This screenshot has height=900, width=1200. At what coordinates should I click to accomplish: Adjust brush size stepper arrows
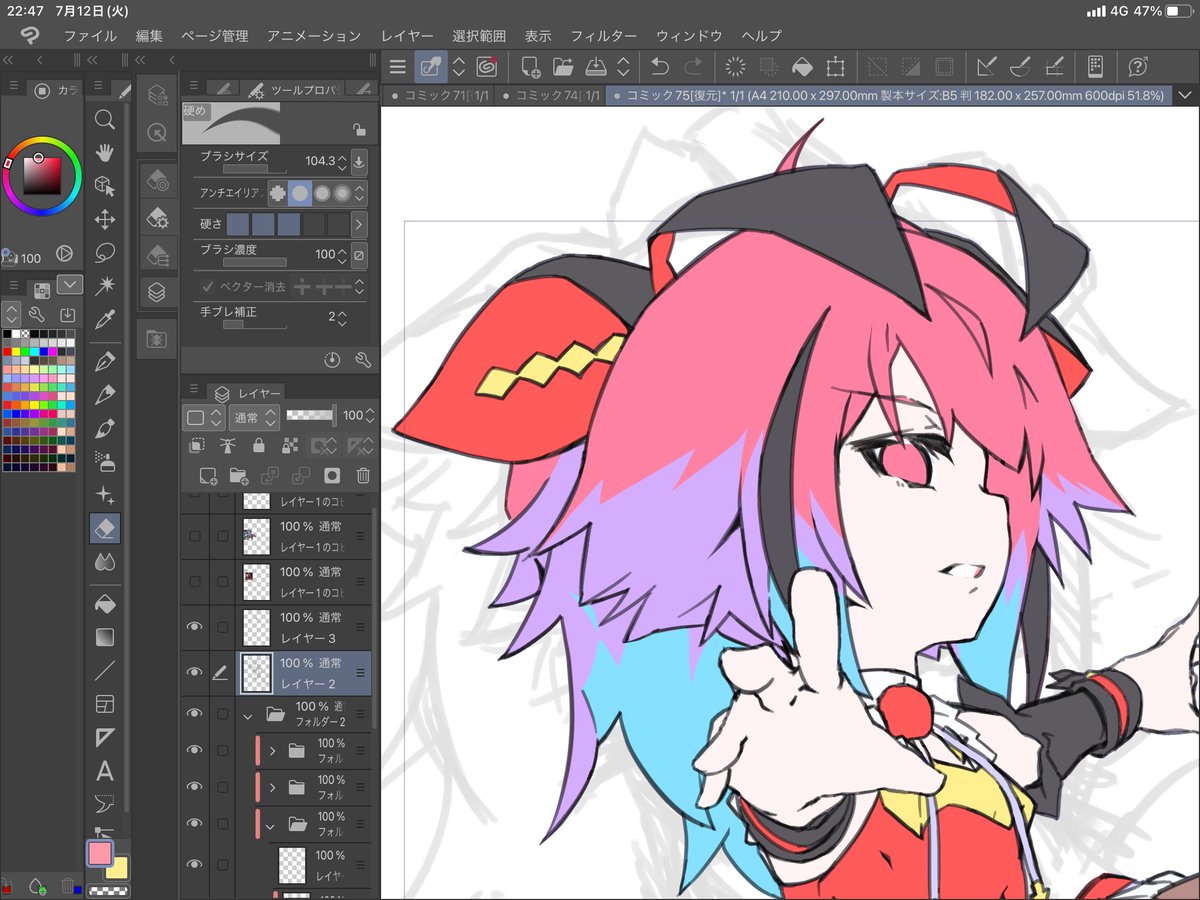(342, 161)
